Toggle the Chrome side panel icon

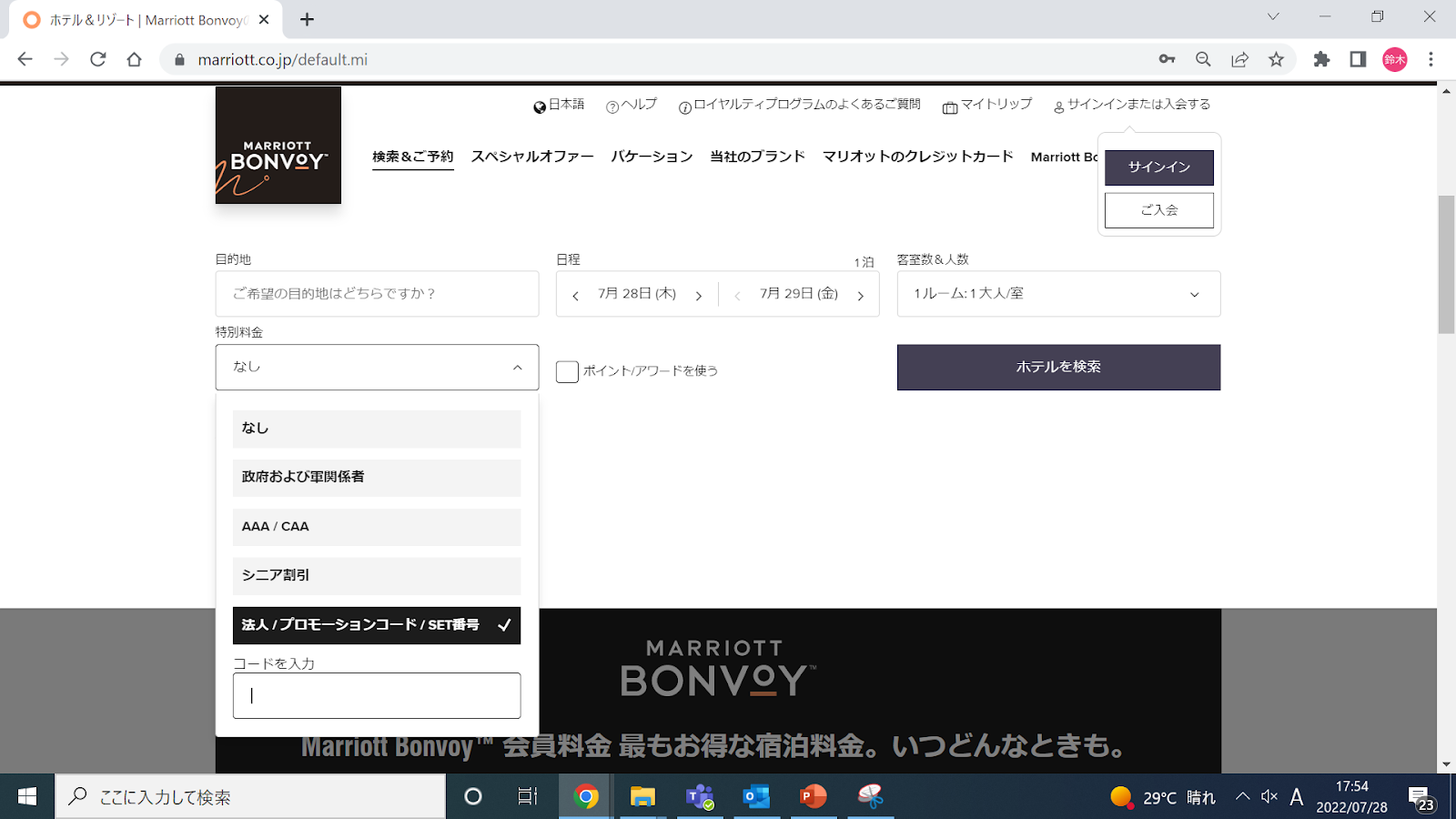[1358, 59]
